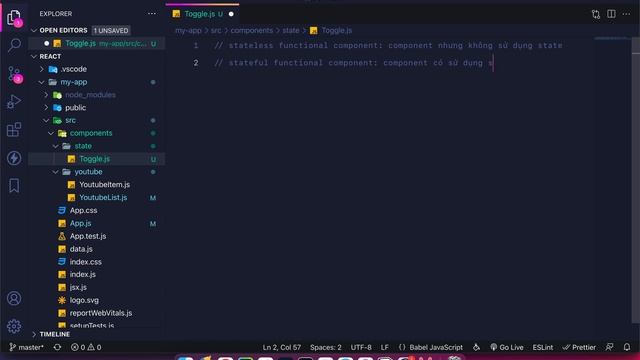640x360 pixels.
Task: Open the notifications bell icon
Action: coord(627,347)
